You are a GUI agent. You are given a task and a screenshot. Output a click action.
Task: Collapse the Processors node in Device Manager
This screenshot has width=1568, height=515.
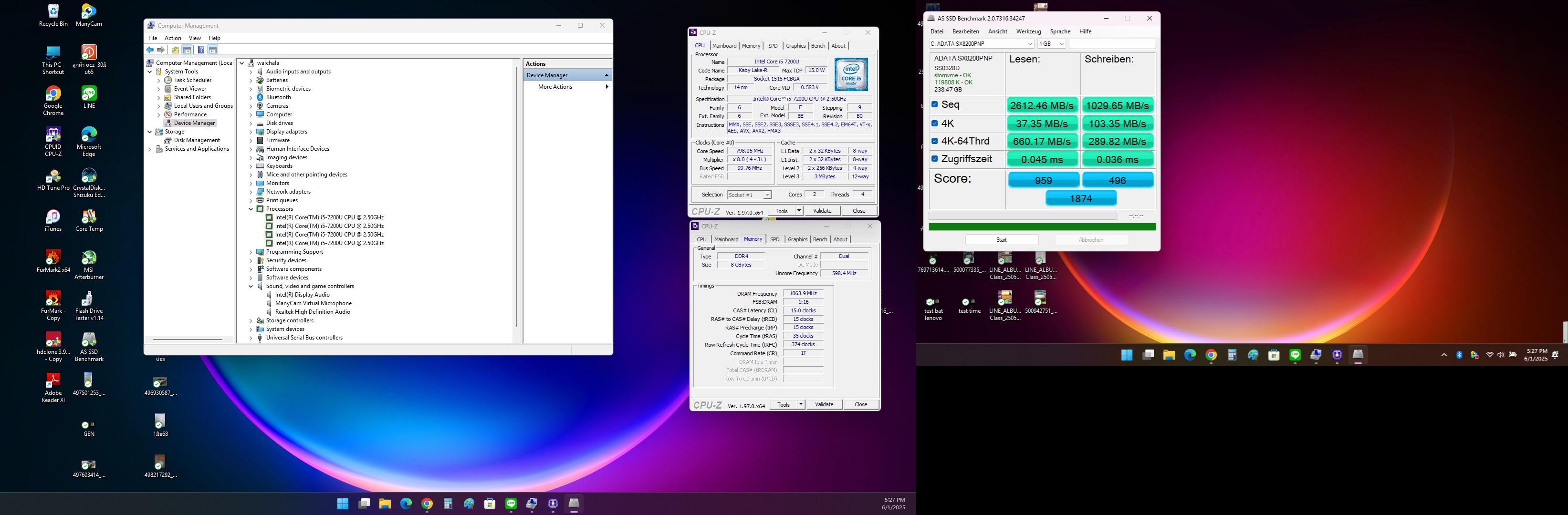click(x=251, y=208)
